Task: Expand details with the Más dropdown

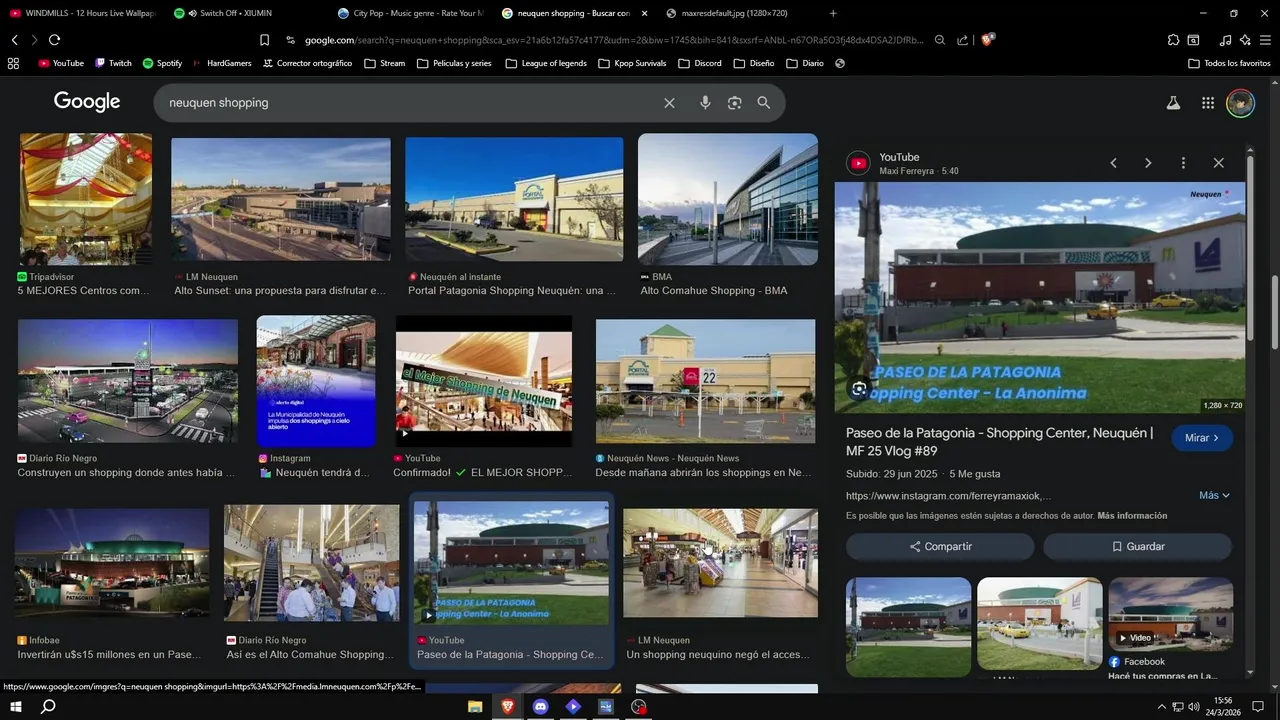Action: point(1214,495)
